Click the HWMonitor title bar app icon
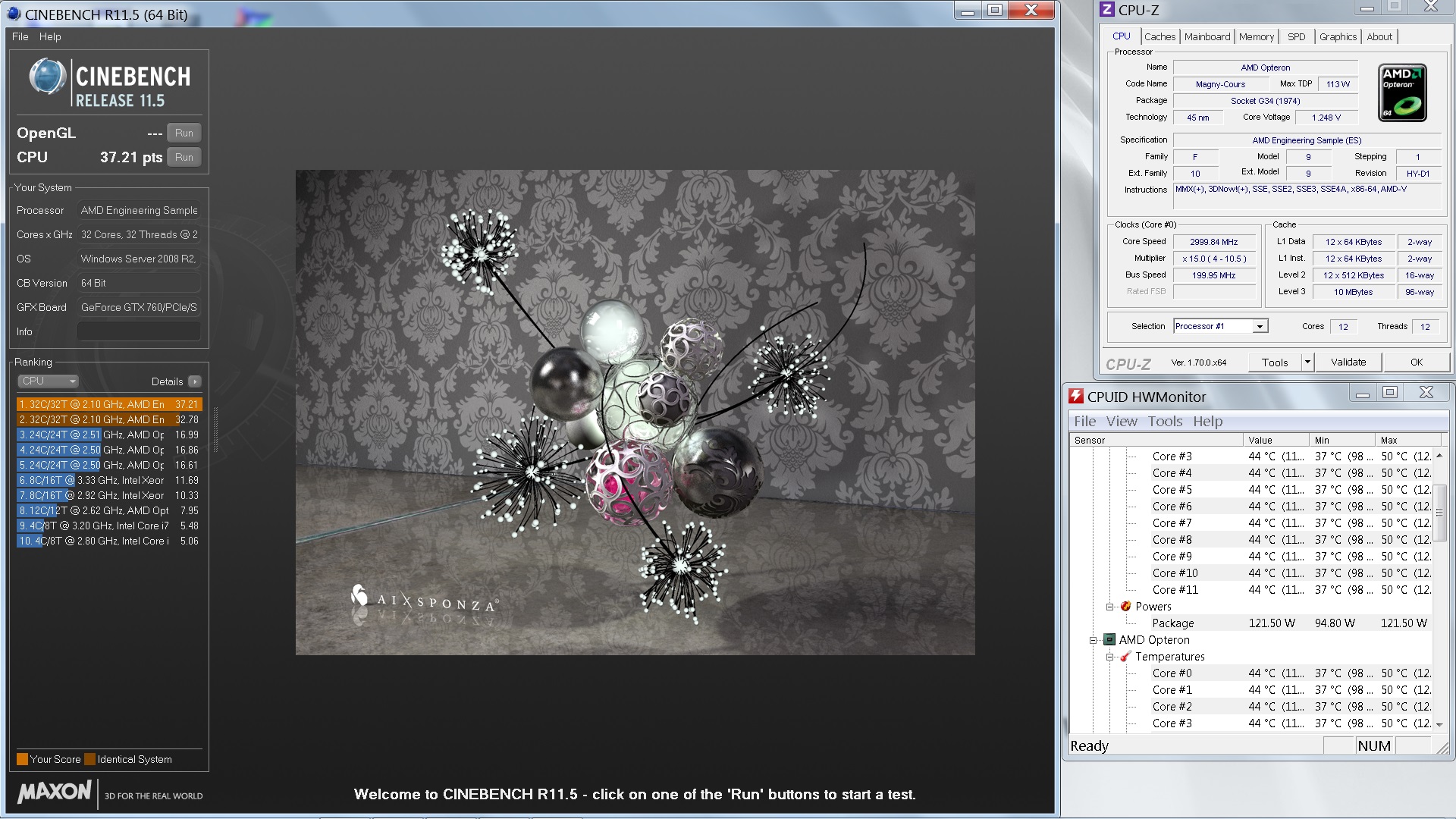Viewport: 1456px width, 819px height. 1076,397
